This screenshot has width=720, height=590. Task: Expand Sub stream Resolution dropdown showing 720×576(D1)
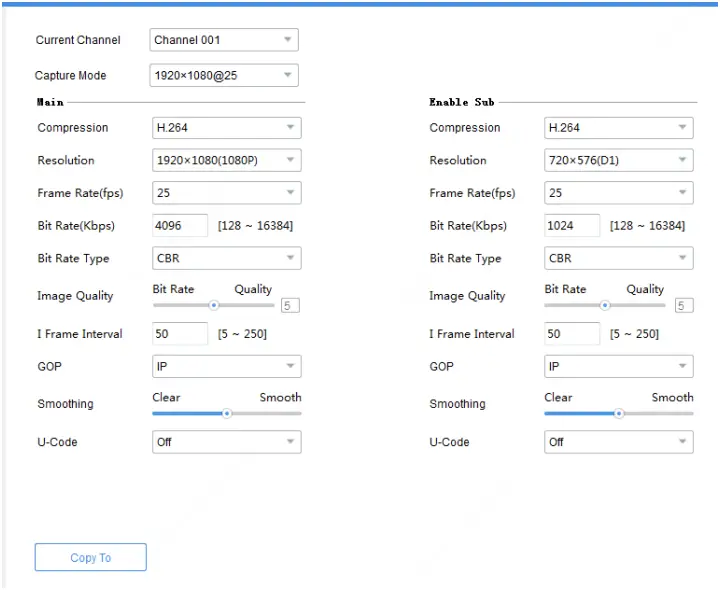(x=619, y=160)
